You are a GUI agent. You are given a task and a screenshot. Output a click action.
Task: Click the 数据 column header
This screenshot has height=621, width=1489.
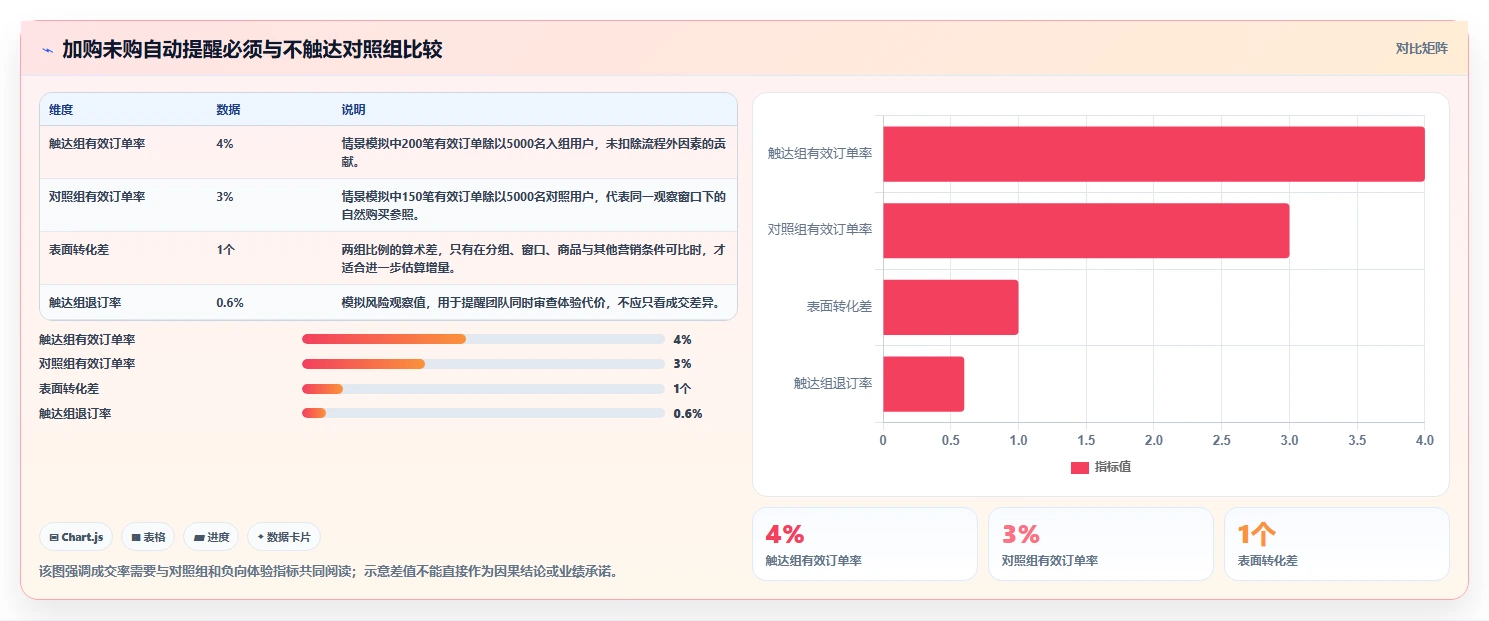228,110
